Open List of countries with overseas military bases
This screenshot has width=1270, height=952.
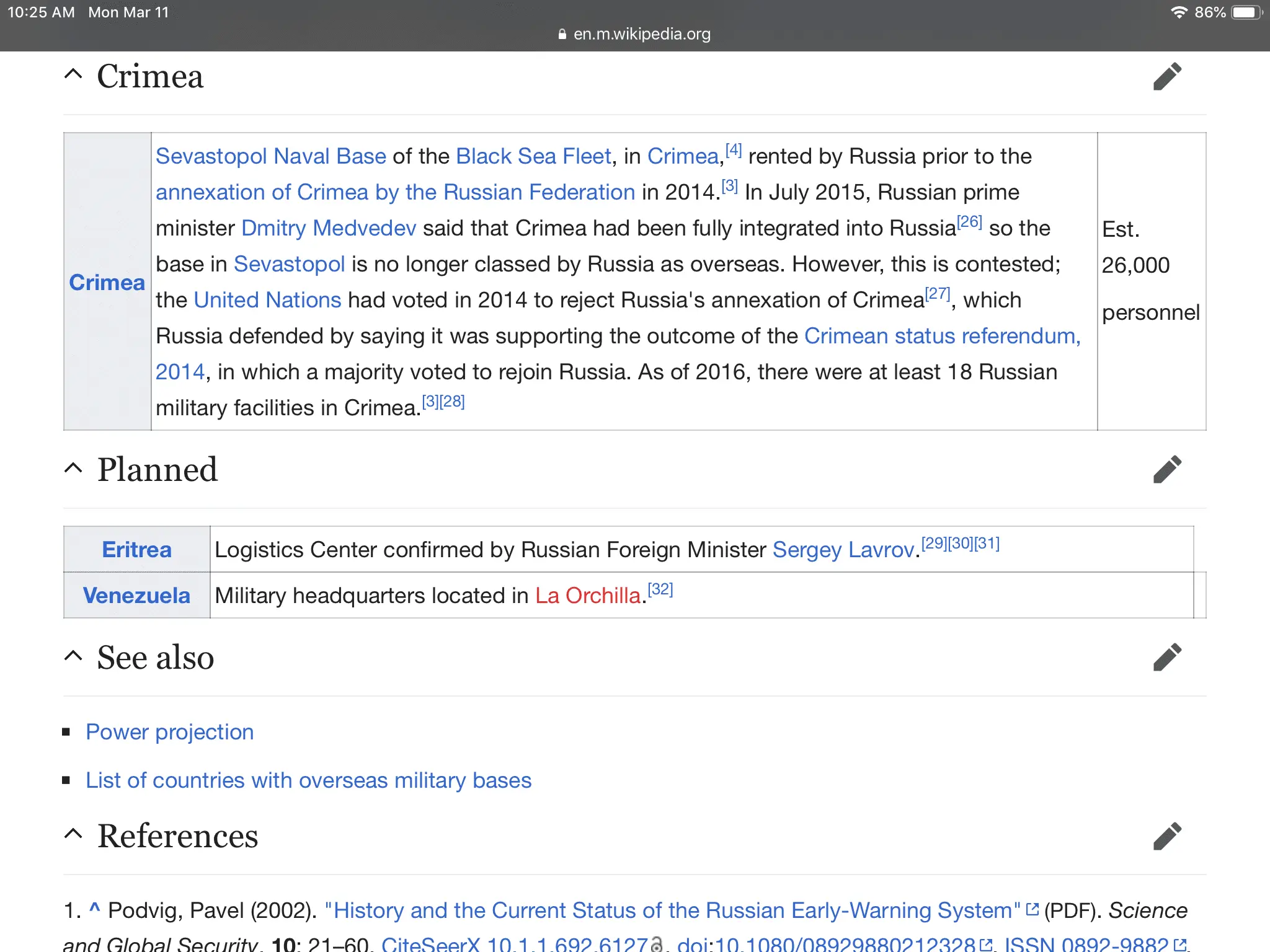click(x=308, y=780)
